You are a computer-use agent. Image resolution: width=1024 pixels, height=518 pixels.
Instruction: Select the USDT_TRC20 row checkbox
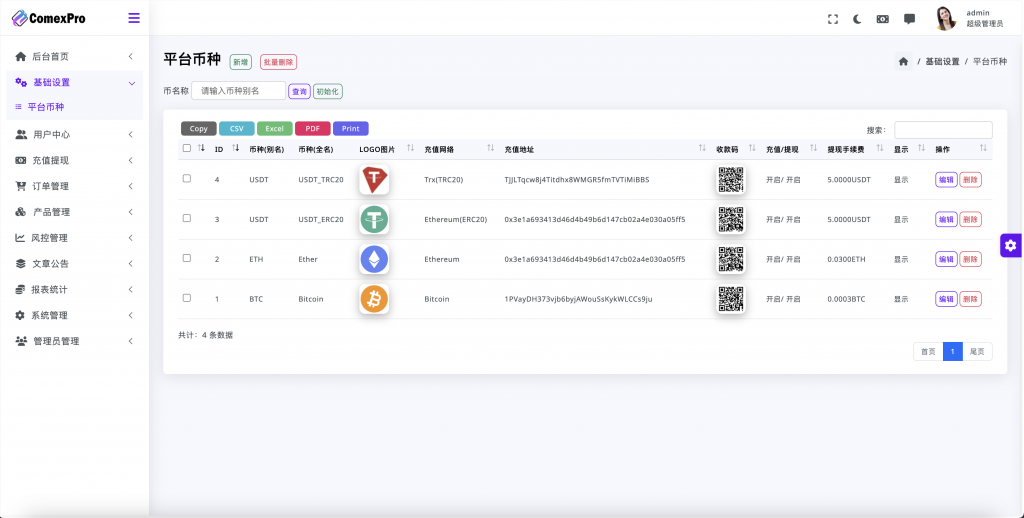tap(187, 178)
